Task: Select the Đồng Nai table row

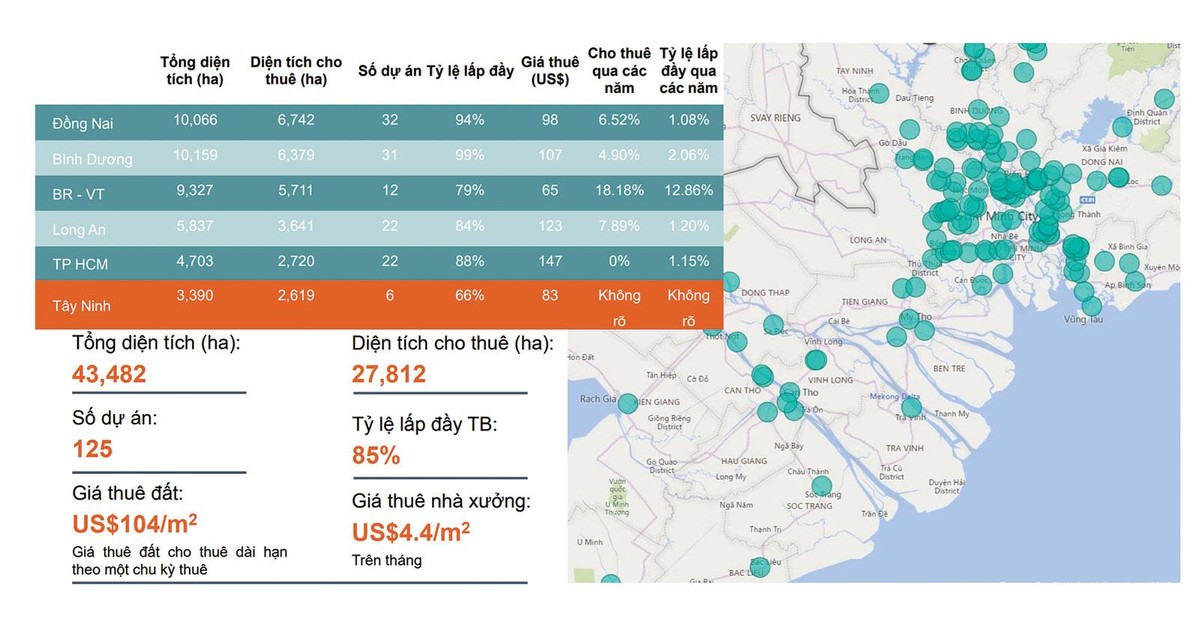Action: point(378,121)
